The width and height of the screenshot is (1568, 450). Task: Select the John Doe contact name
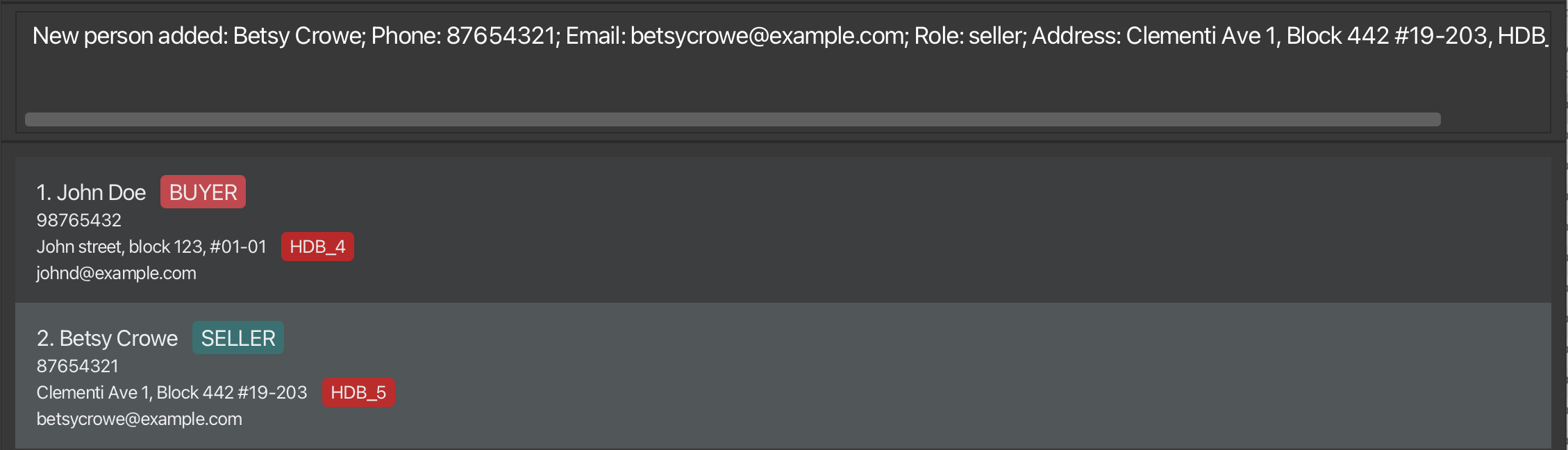point(101,192)
